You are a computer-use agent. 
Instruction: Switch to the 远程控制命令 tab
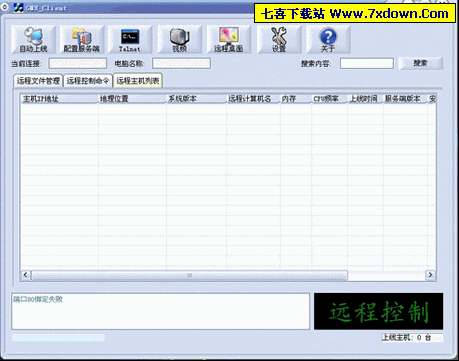pos(88,81)
